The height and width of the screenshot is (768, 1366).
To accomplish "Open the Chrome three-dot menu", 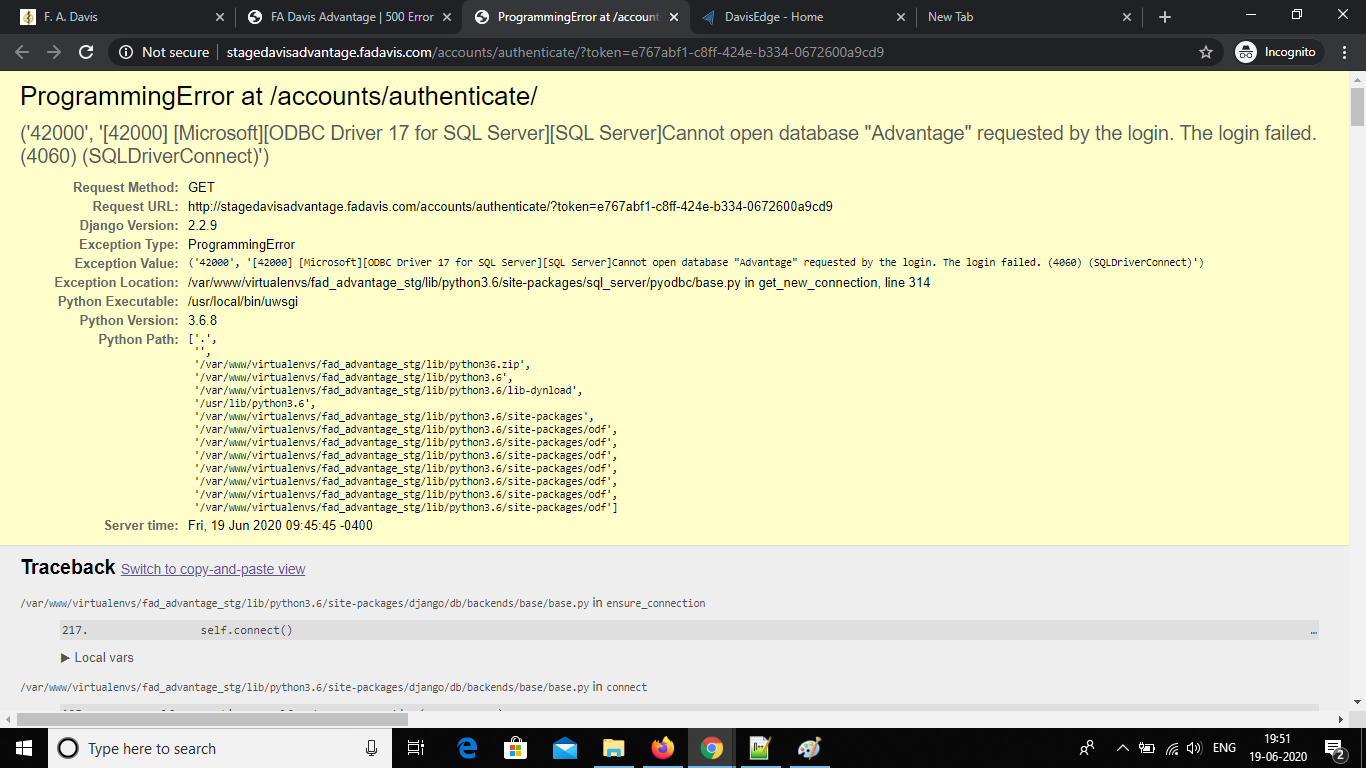I will [x=1345, y=52].
